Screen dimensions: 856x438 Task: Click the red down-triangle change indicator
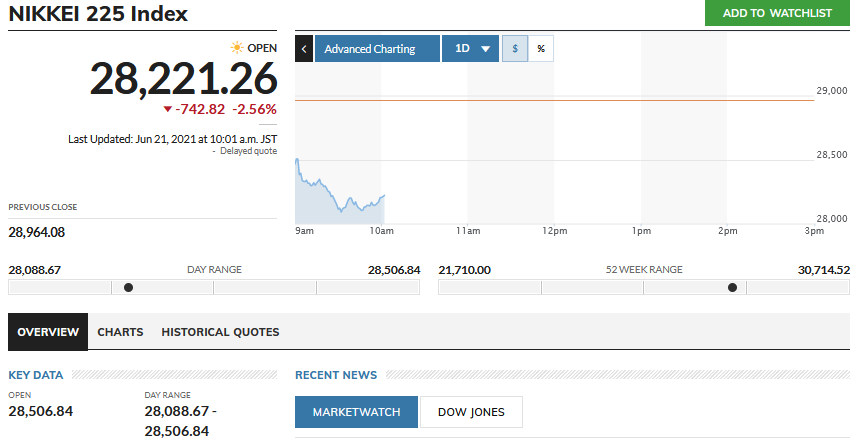click(168, 110)
